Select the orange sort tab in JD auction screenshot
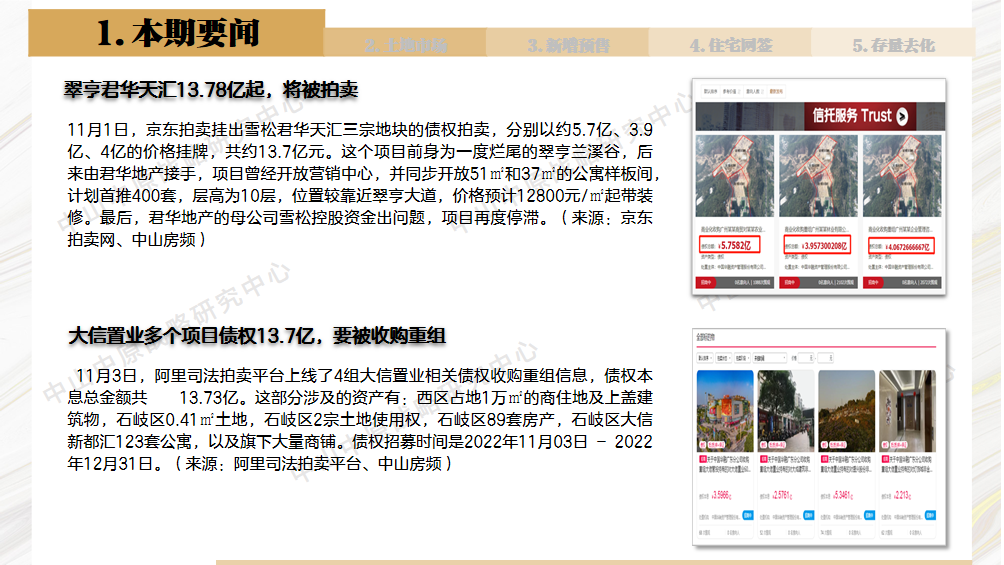This screenshot has height=565, width=1004. point(776,92)
